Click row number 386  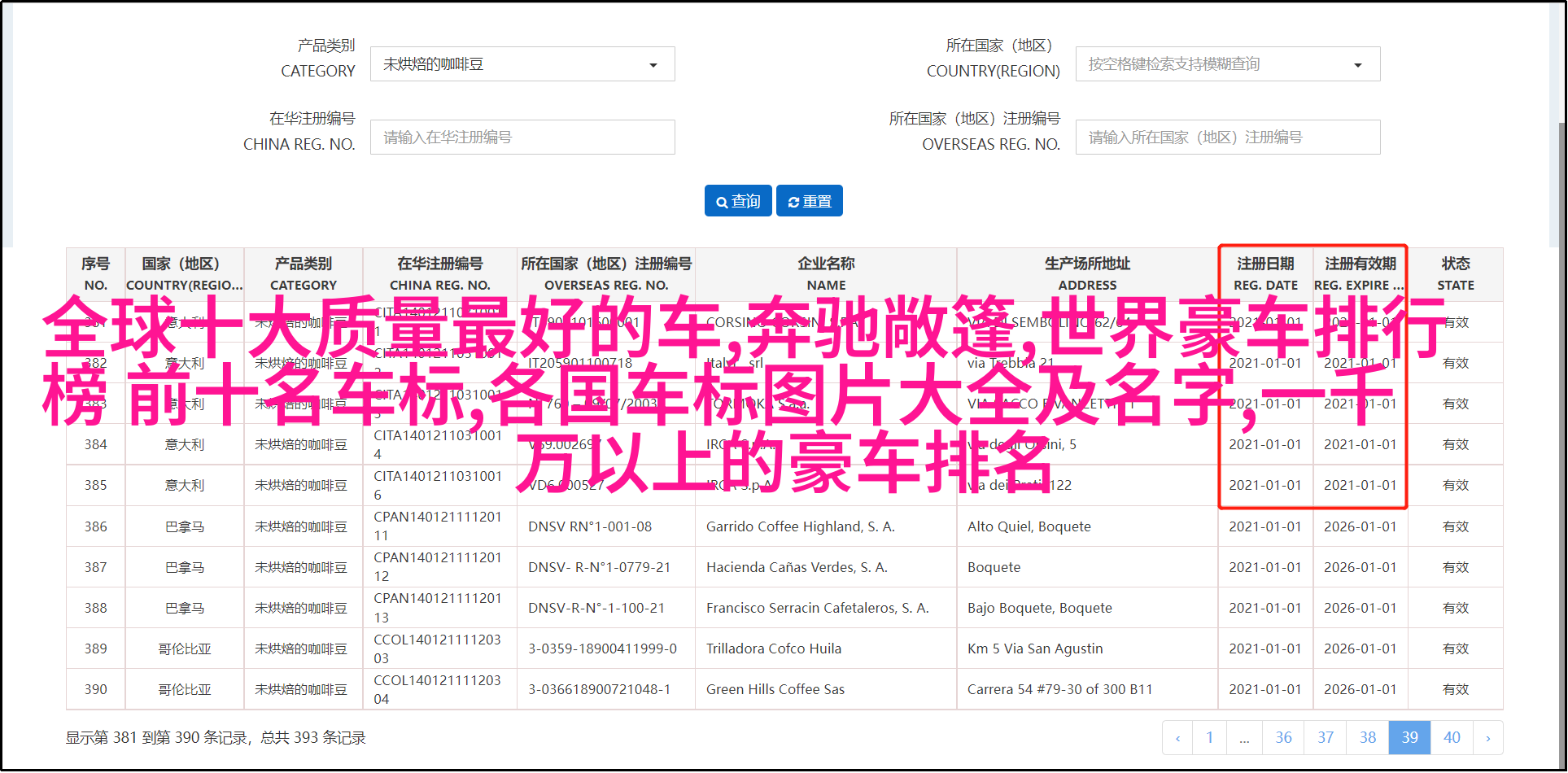96,526
